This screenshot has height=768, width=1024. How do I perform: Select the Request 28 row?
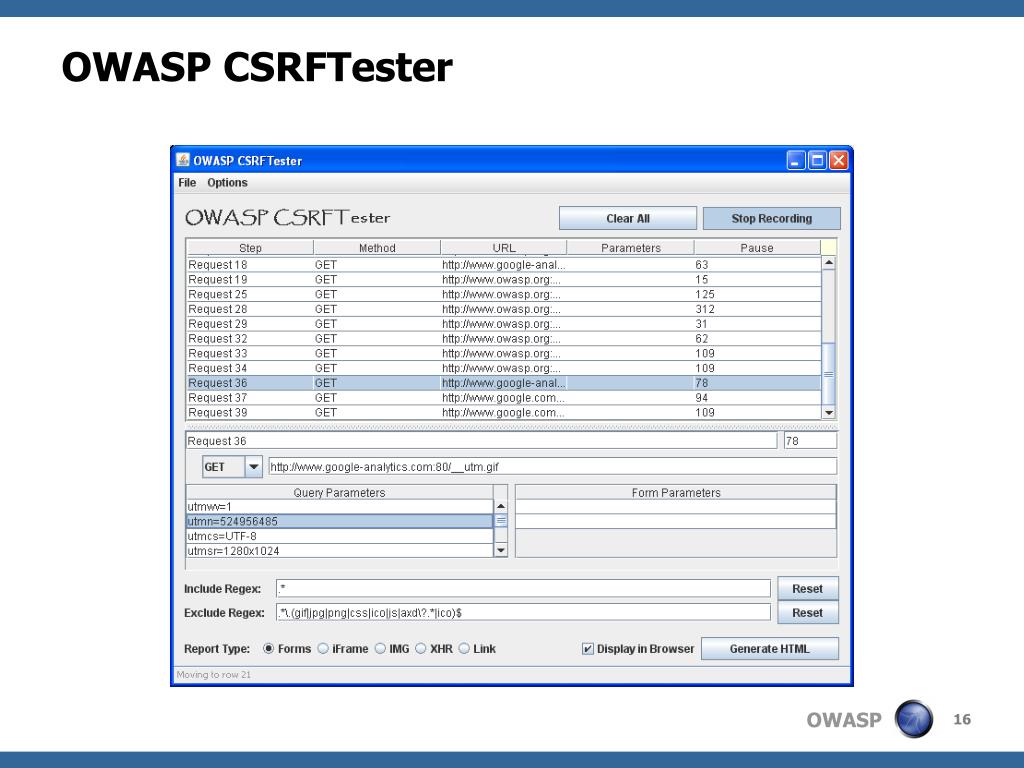coord(504,309)
